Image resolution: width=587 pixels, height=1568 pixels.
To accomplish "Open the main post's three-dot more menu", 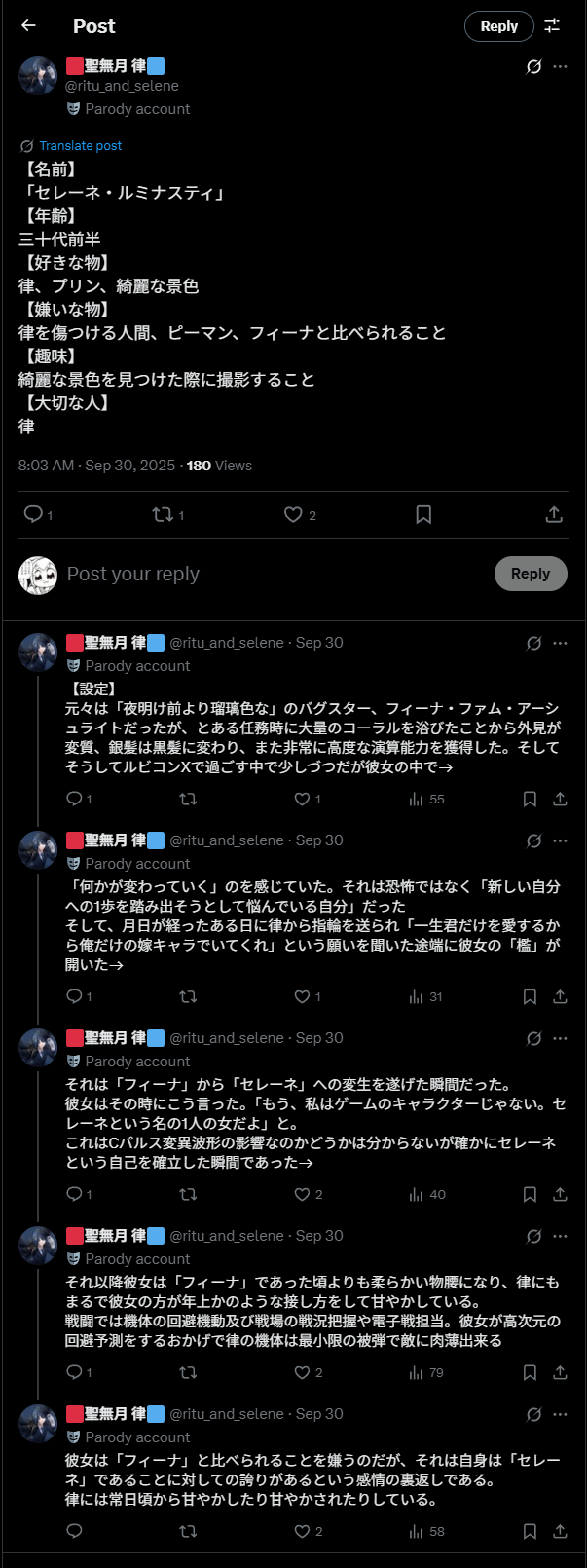I will 560,67.
